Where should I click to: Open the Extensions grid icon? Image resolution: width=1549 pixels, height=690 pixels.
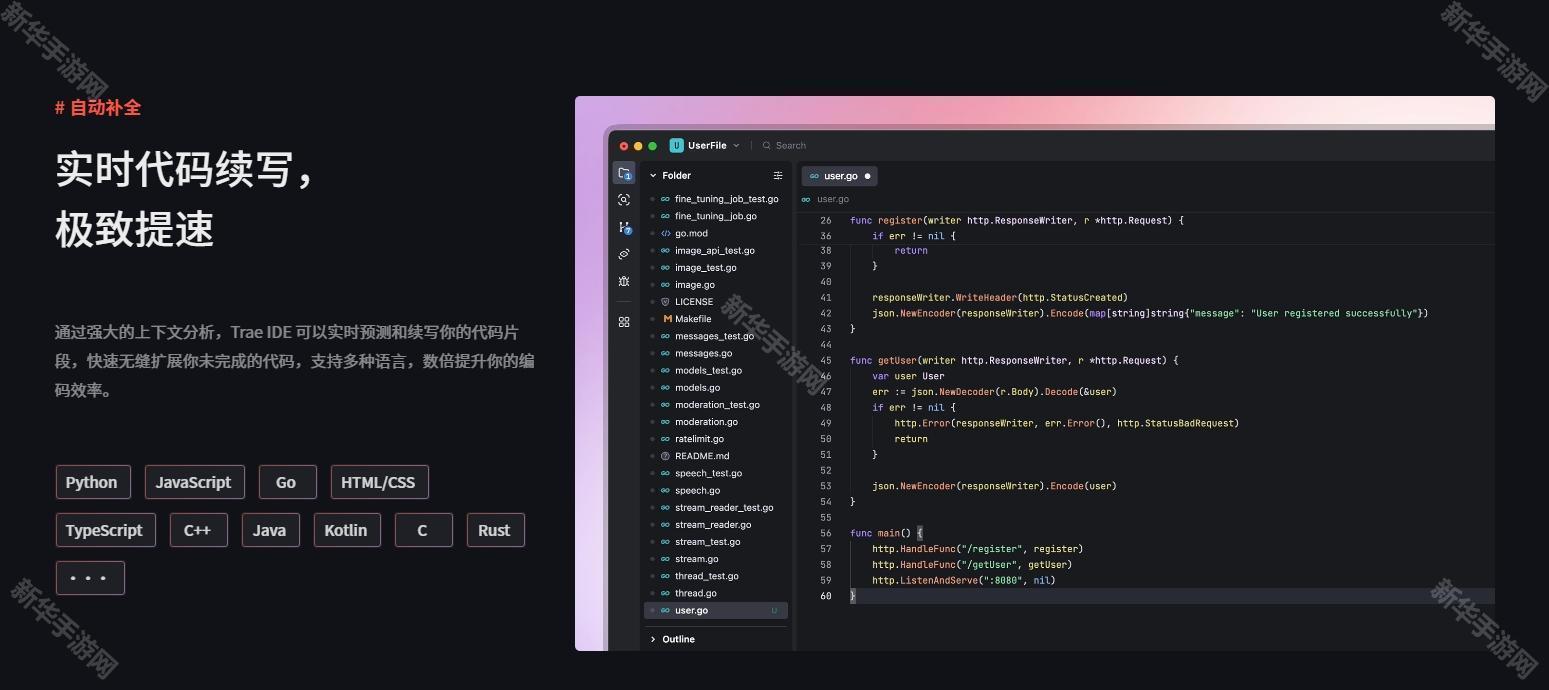click(624, 322)
